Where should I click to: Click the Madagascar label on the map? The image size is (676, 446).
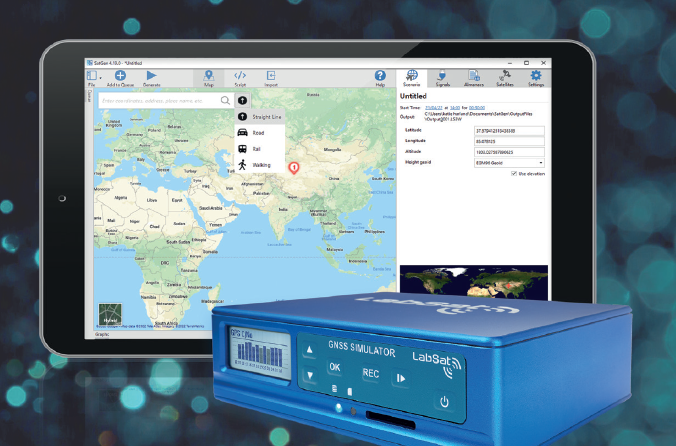tap(212, 301)
